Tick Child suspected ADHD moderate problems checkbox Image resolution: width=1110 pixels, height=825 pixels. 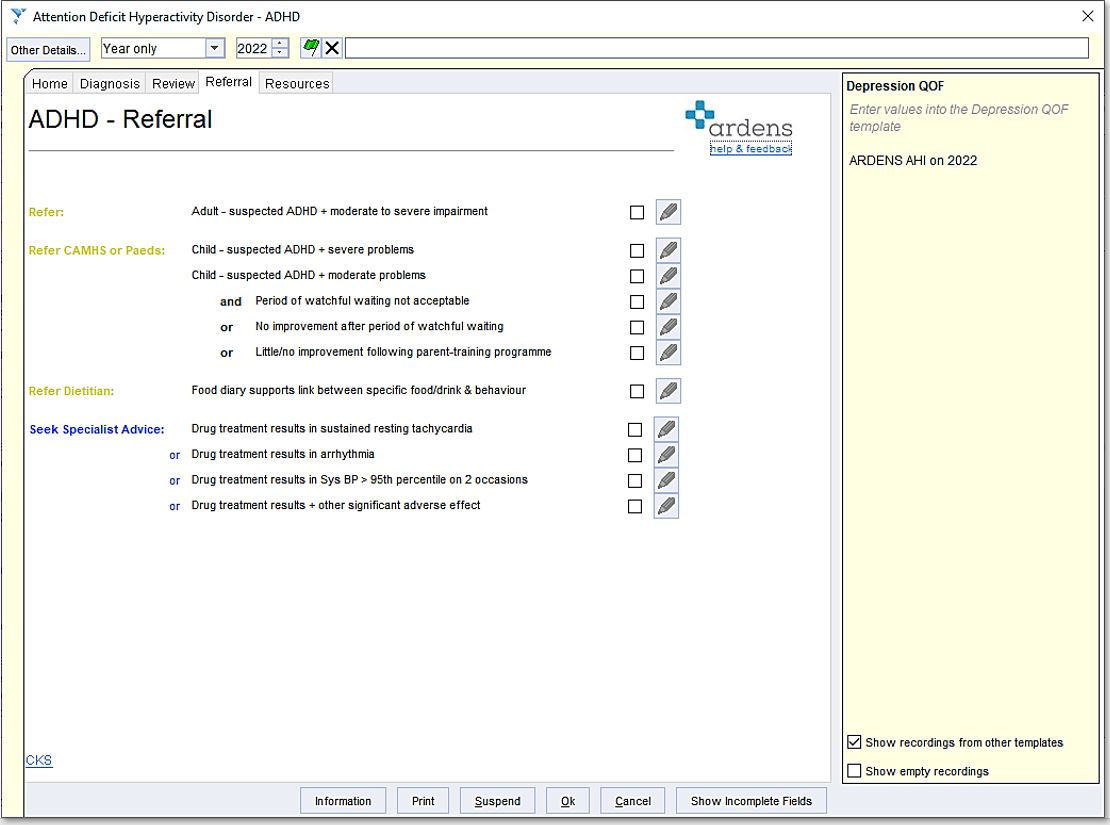point(637,276)
